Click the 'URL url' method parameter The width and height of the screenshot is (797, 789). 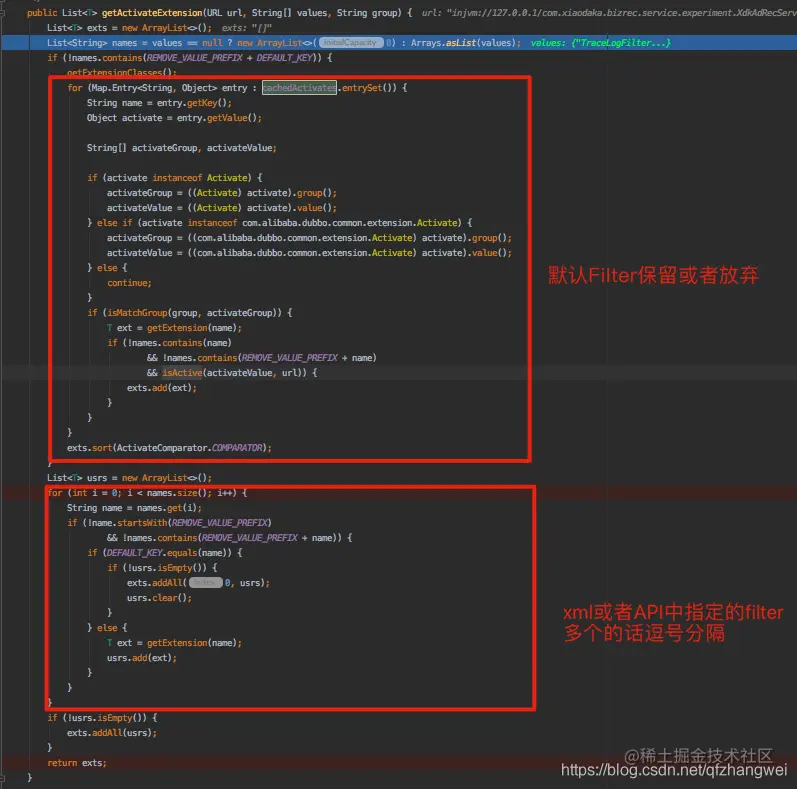[224, 13]
